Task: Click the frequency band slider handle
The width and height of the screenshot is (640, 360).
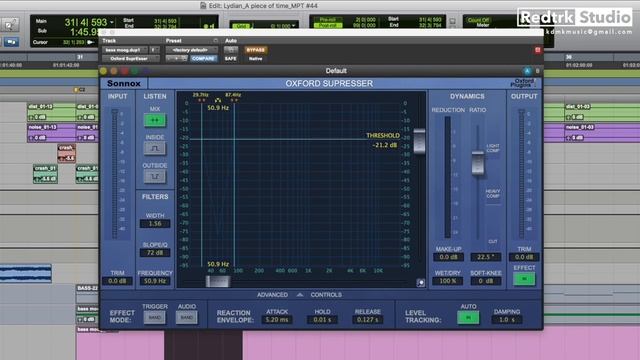Action: point(218,281)
